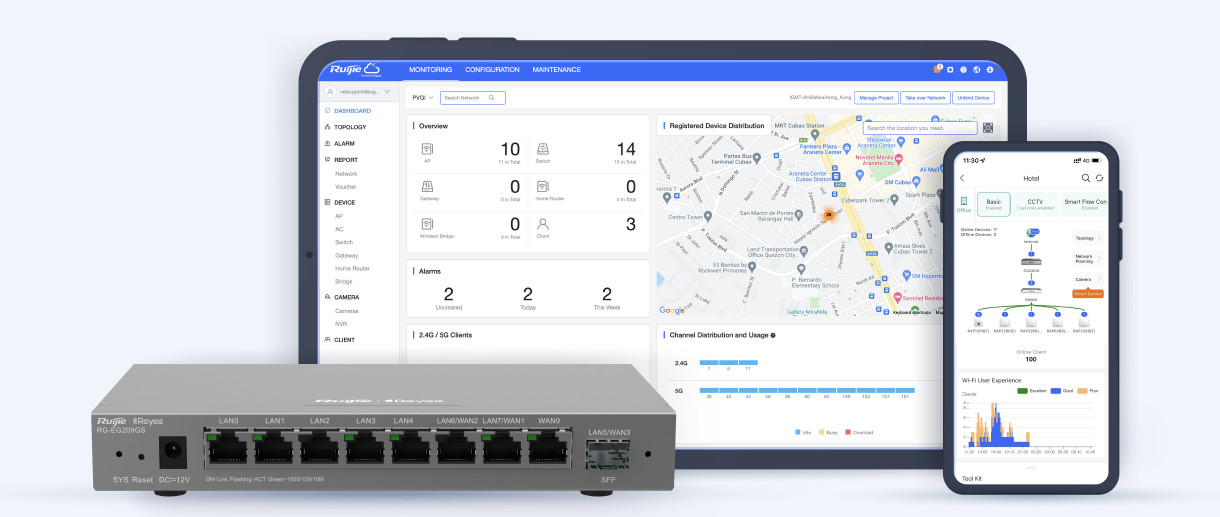The width and height of the screenshot is (1220, 517).
Task: Go back using phone's back arrow
Action: coord(962,178)
